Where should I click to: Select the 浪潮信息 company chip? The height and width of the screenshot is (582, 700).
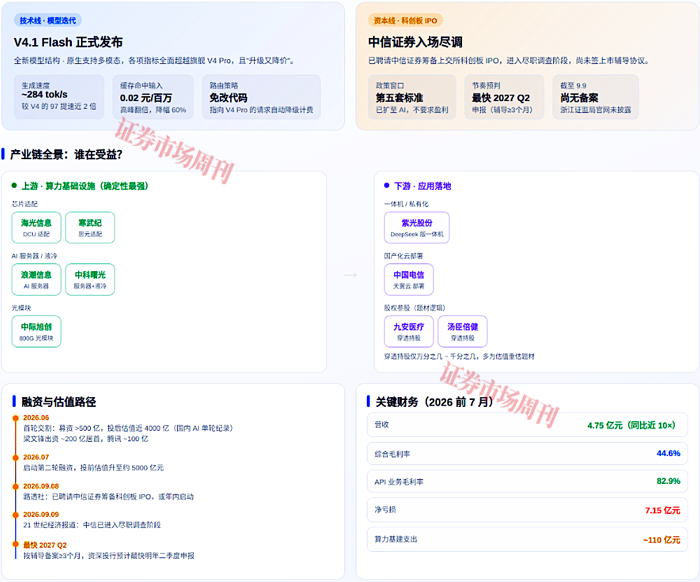click(x=36, y=279)
